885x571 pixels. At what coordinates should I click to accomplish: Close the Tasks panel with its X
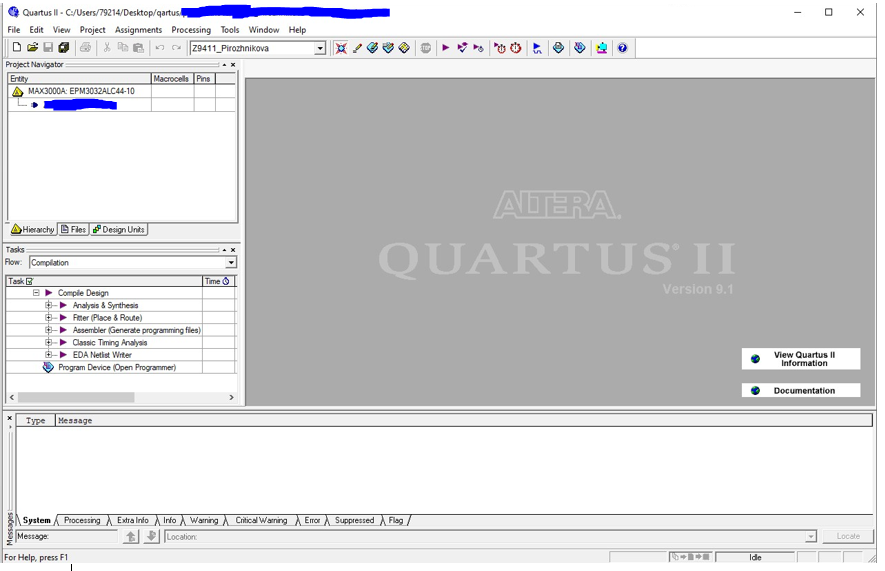tap(233, 250)
